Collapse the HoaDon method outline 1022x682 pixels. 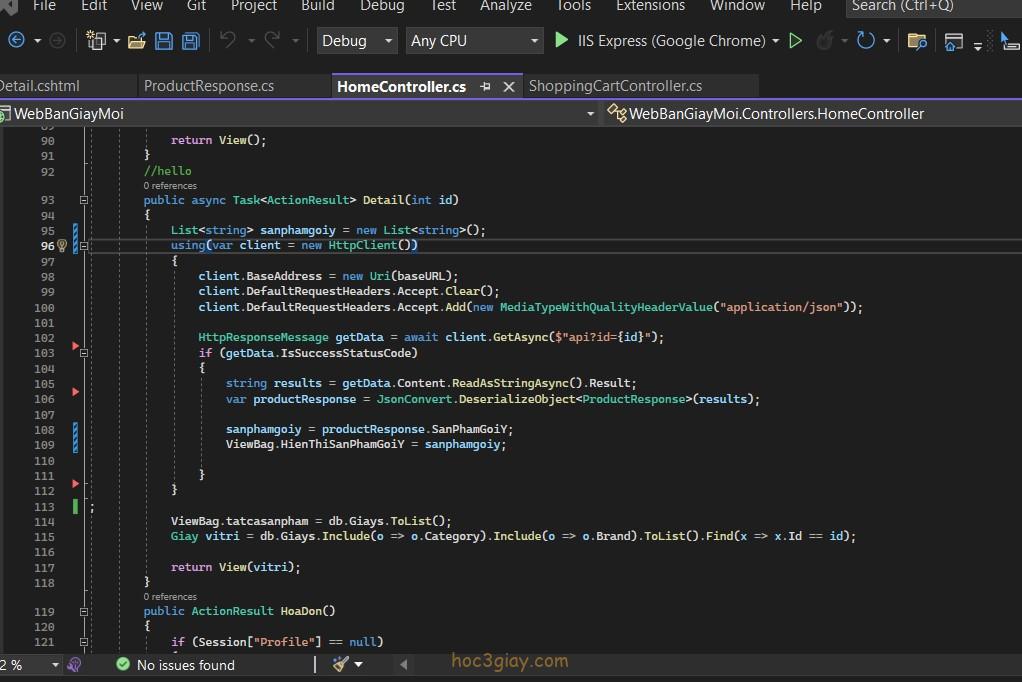(x=84, y=611)
